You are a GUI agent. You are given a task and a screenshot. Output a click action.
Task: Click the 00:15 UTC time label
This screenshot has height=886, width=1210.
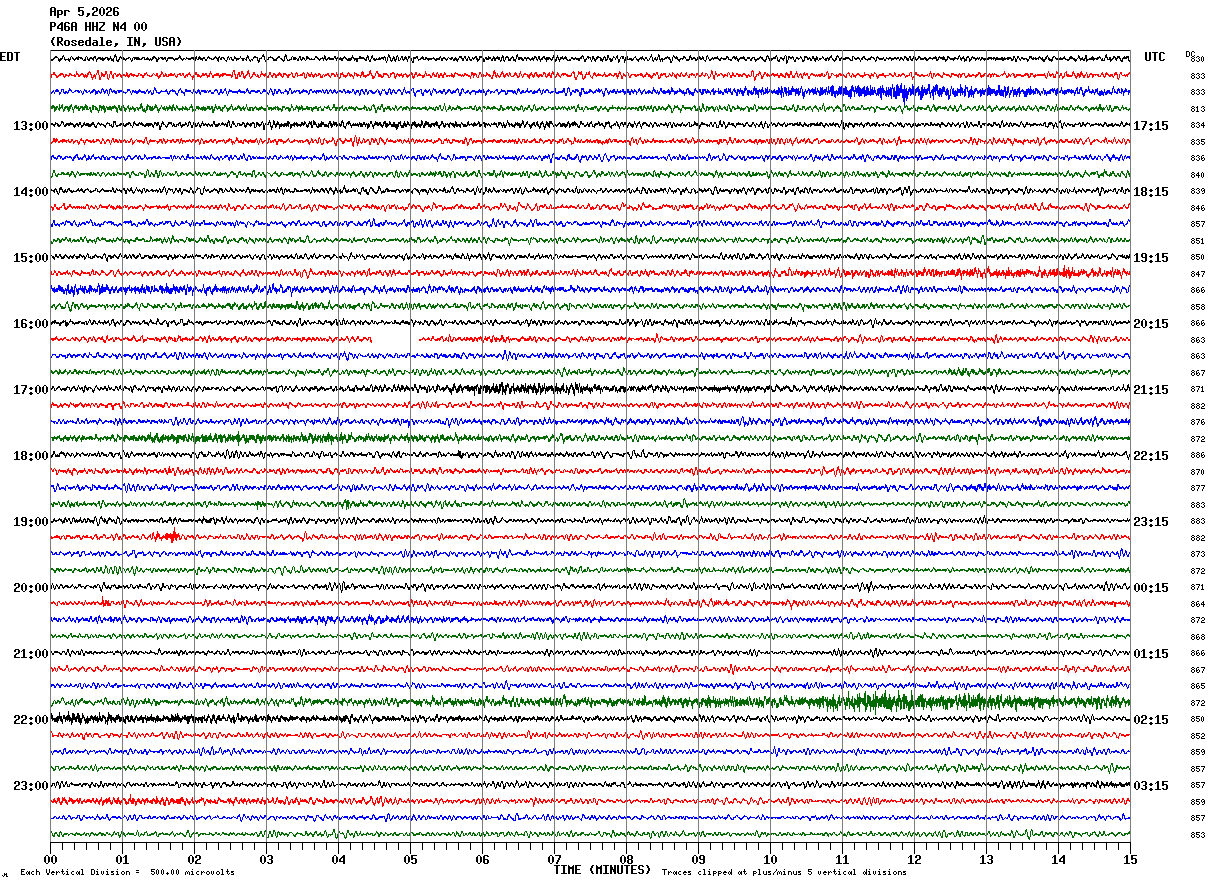click(1151, 587)
